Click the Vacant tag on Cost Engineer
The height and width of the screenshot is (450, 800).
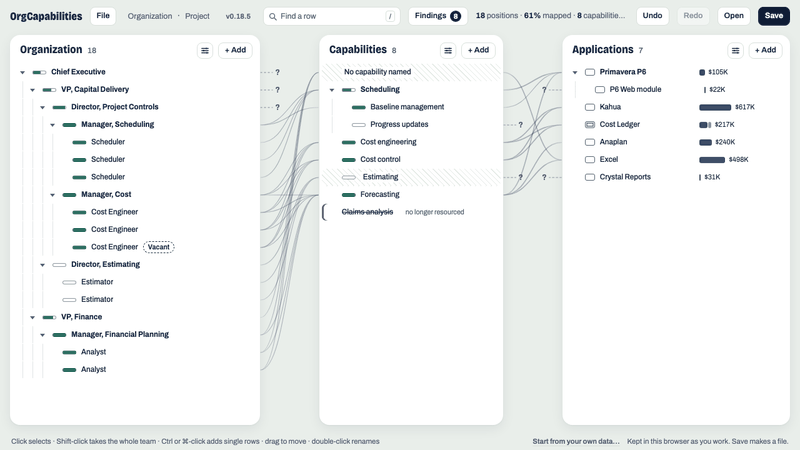click(159, 247)
